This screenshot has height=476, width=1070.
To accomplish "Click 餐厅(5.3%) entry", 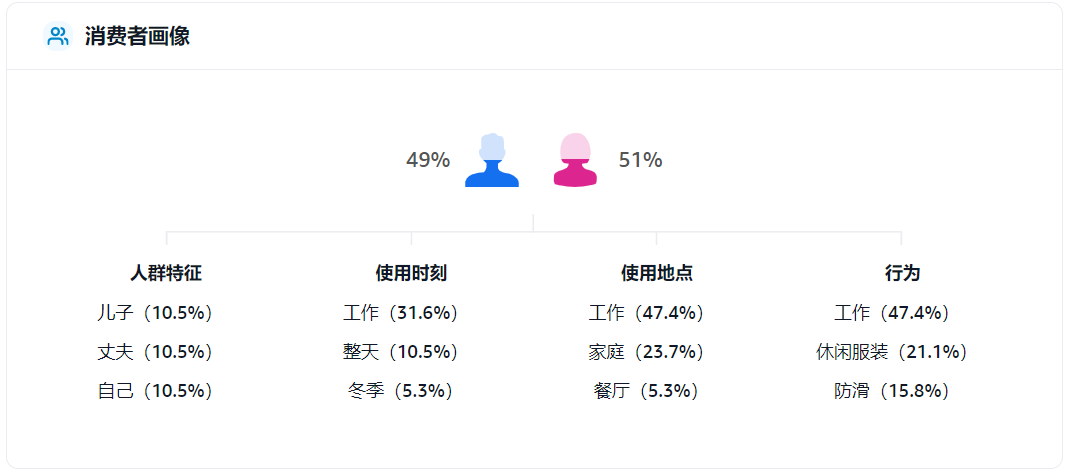I will pyautogui.click(x=647, y=391).
